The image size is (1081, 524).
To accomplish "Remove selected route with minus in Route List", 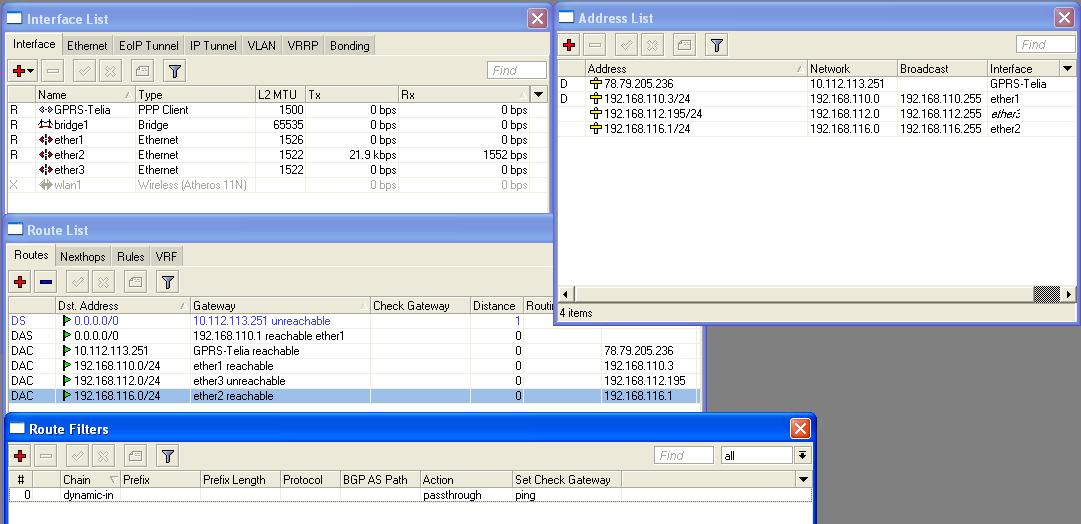I will coord(46,281).
